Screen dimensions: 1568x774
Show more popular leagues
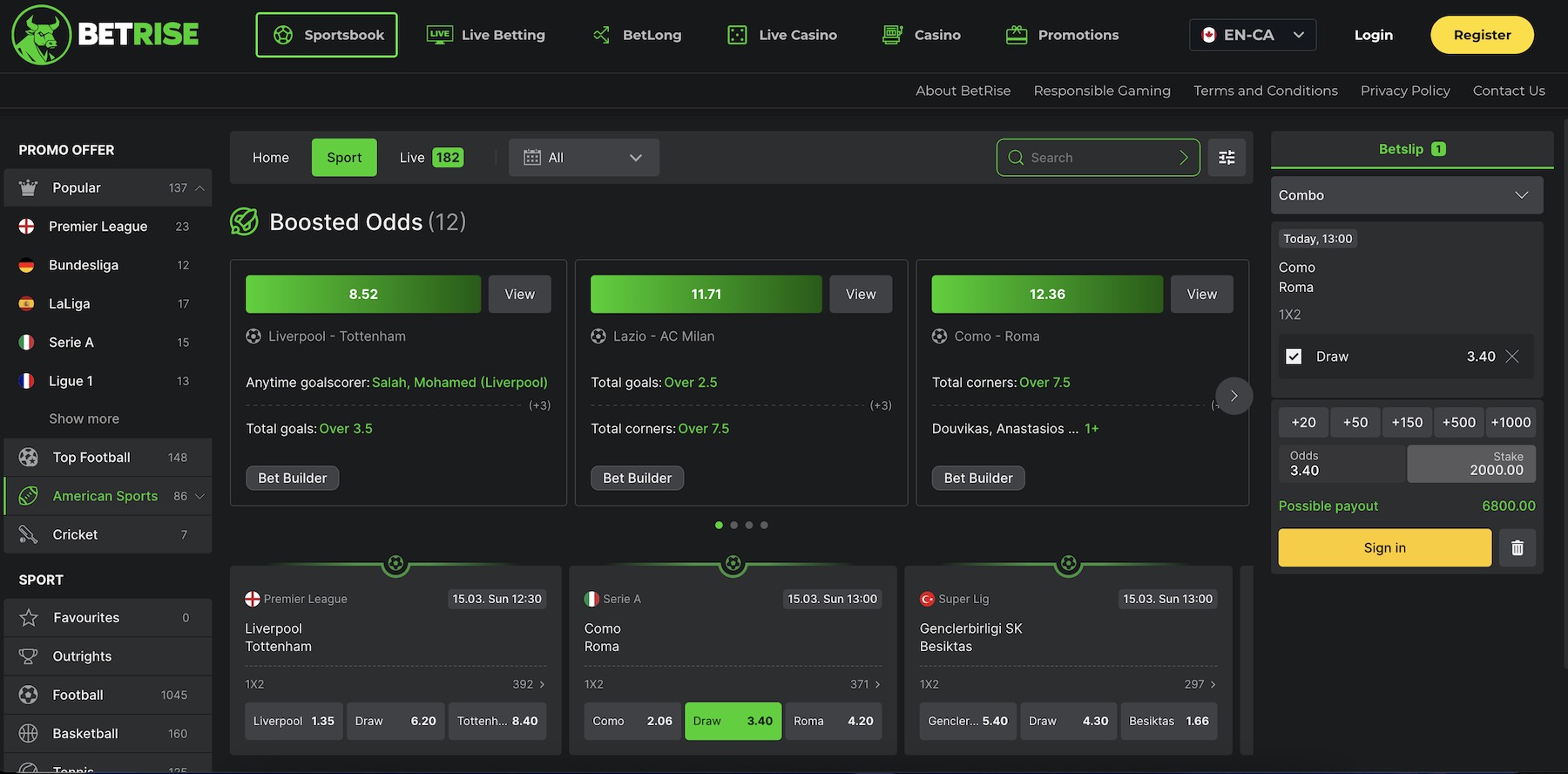84,418
